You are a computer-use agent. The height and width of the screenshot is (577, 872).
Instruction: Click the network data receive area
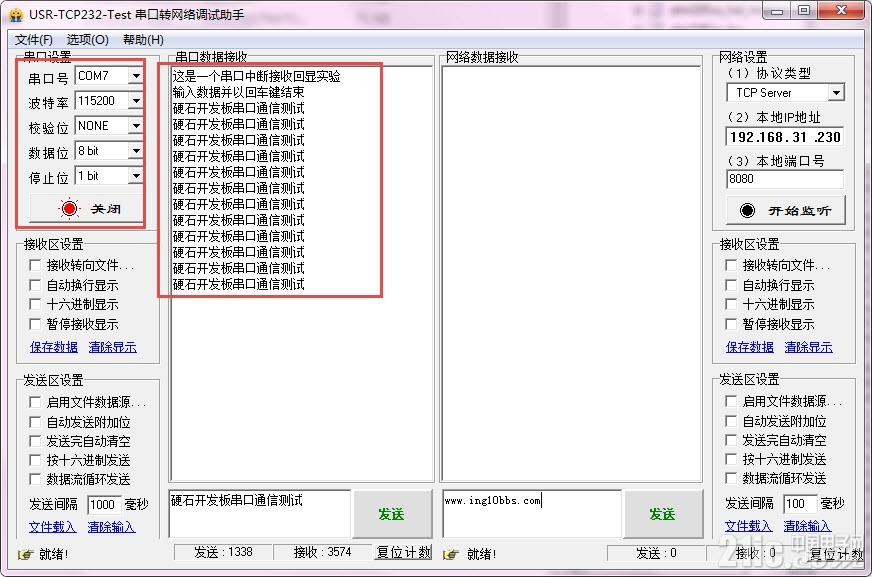571,273
